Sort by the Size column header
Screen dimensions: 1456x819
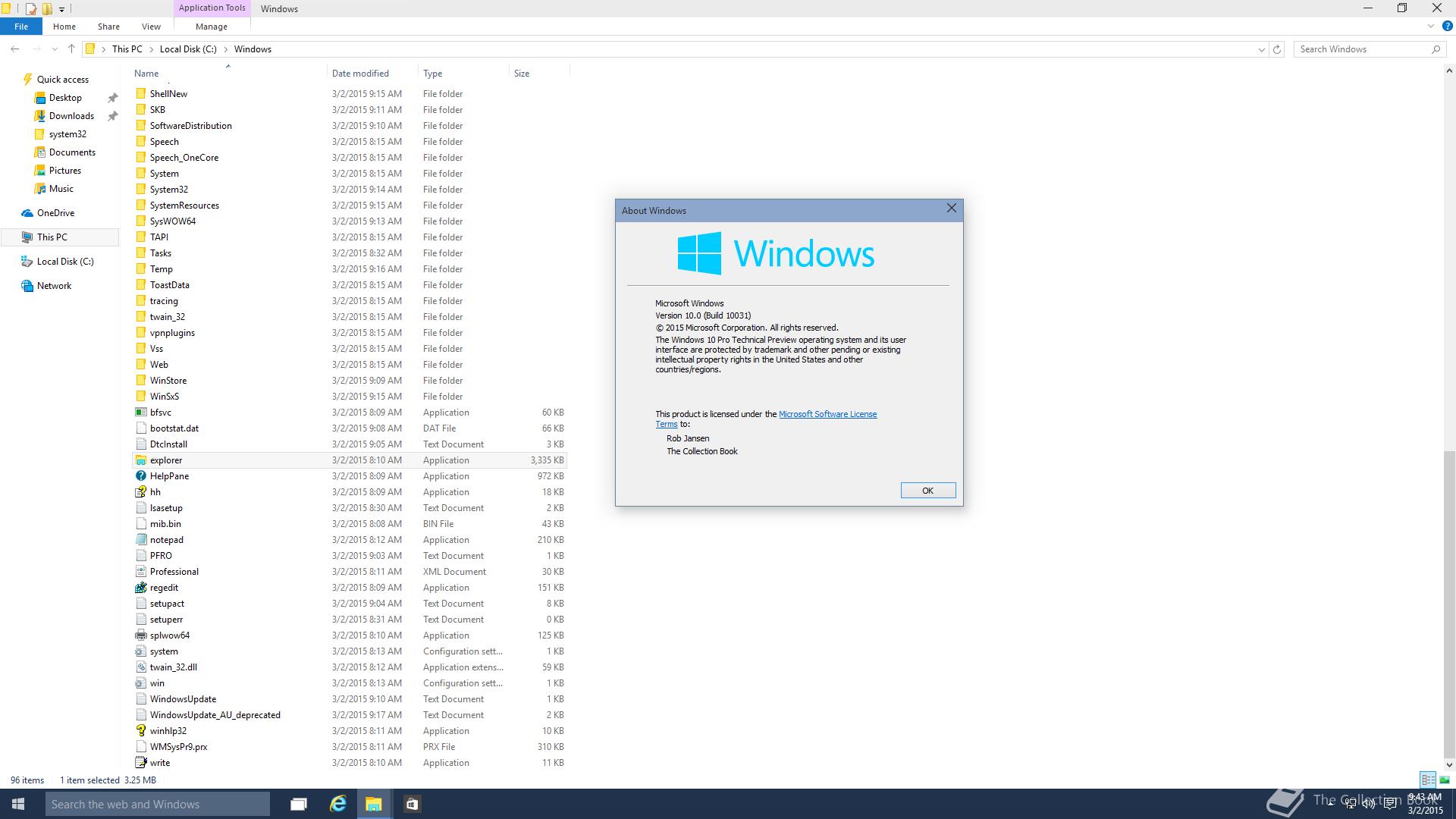[x=539, y=74]
